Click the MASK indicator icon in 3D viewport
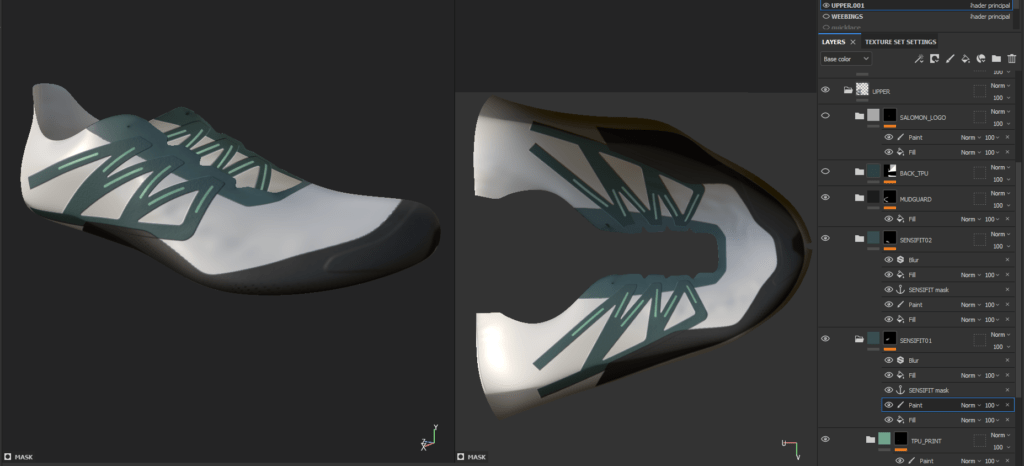1024x466 pixels. click(7, 457)
